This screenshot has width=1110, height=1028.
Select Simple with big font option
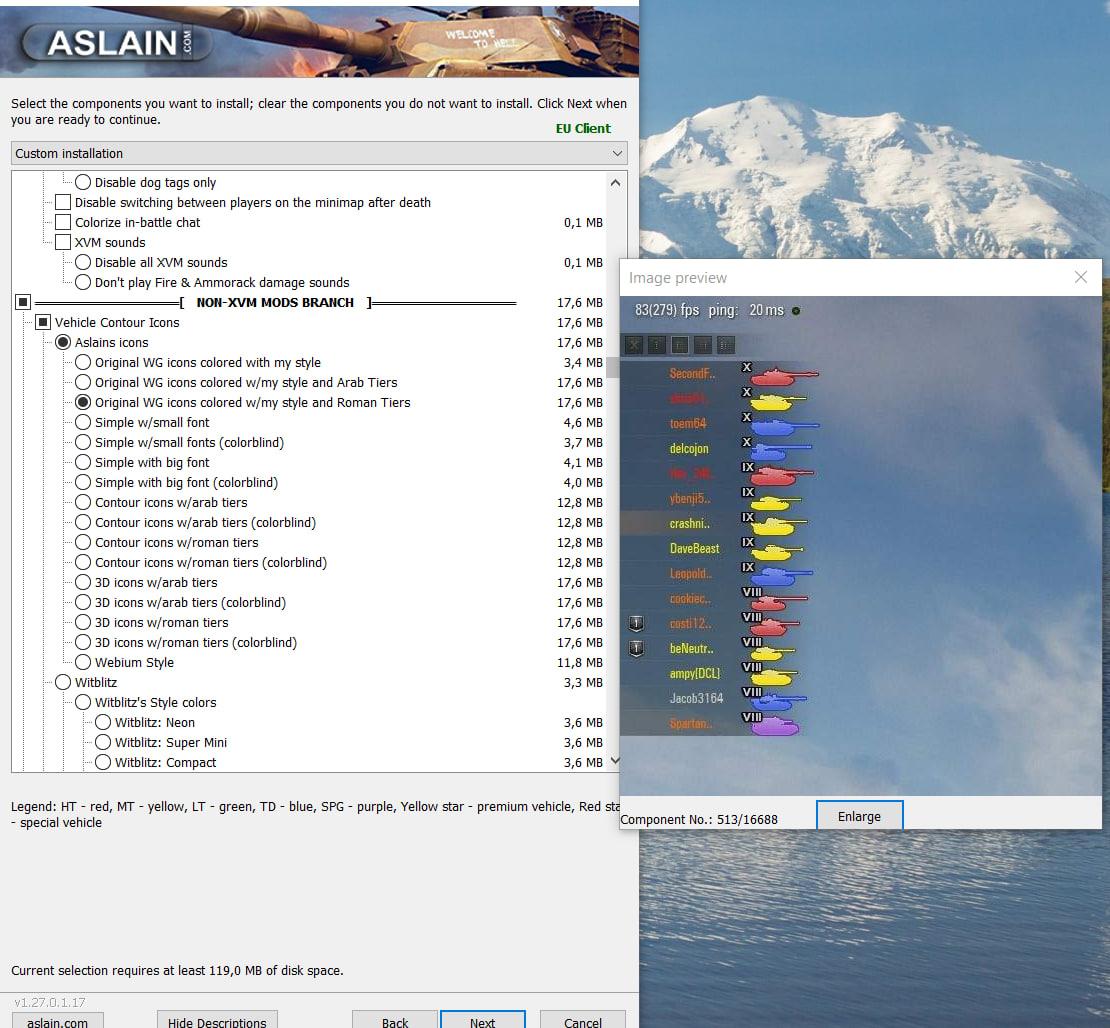tap(83, 462)
